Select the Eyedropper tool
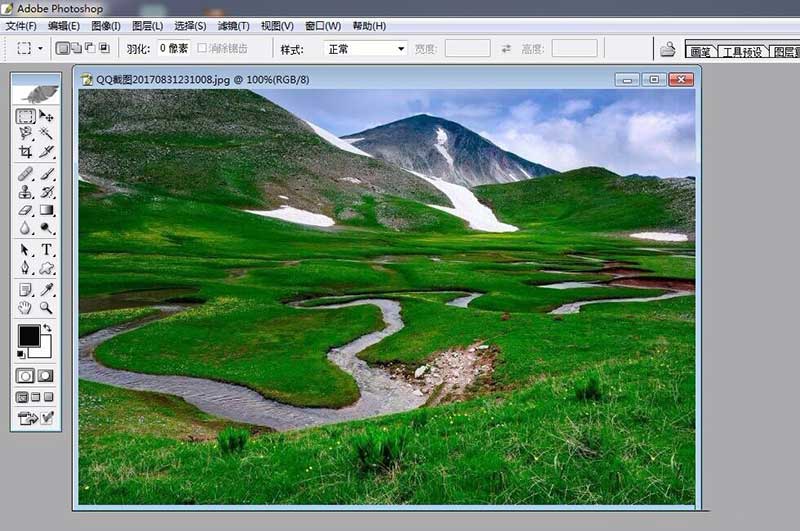Image resolution: width=800 pixels, height=531 pixels. pos(46,289)
